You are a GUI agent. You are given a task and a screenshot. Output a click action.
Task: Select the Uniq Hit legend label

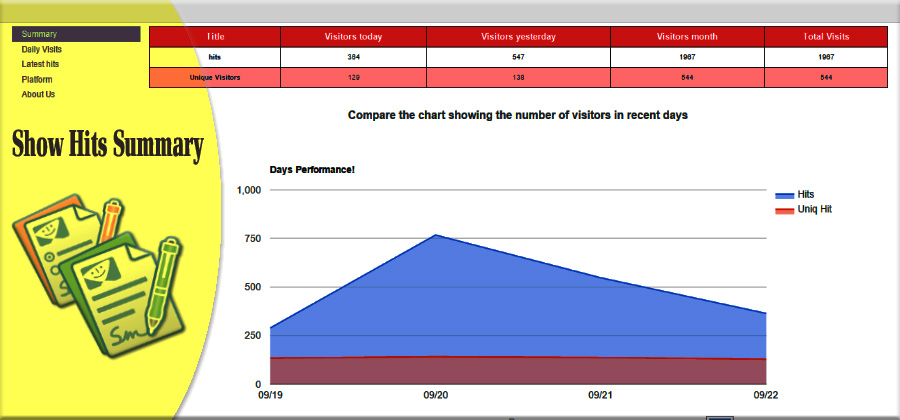coord(814,209)
